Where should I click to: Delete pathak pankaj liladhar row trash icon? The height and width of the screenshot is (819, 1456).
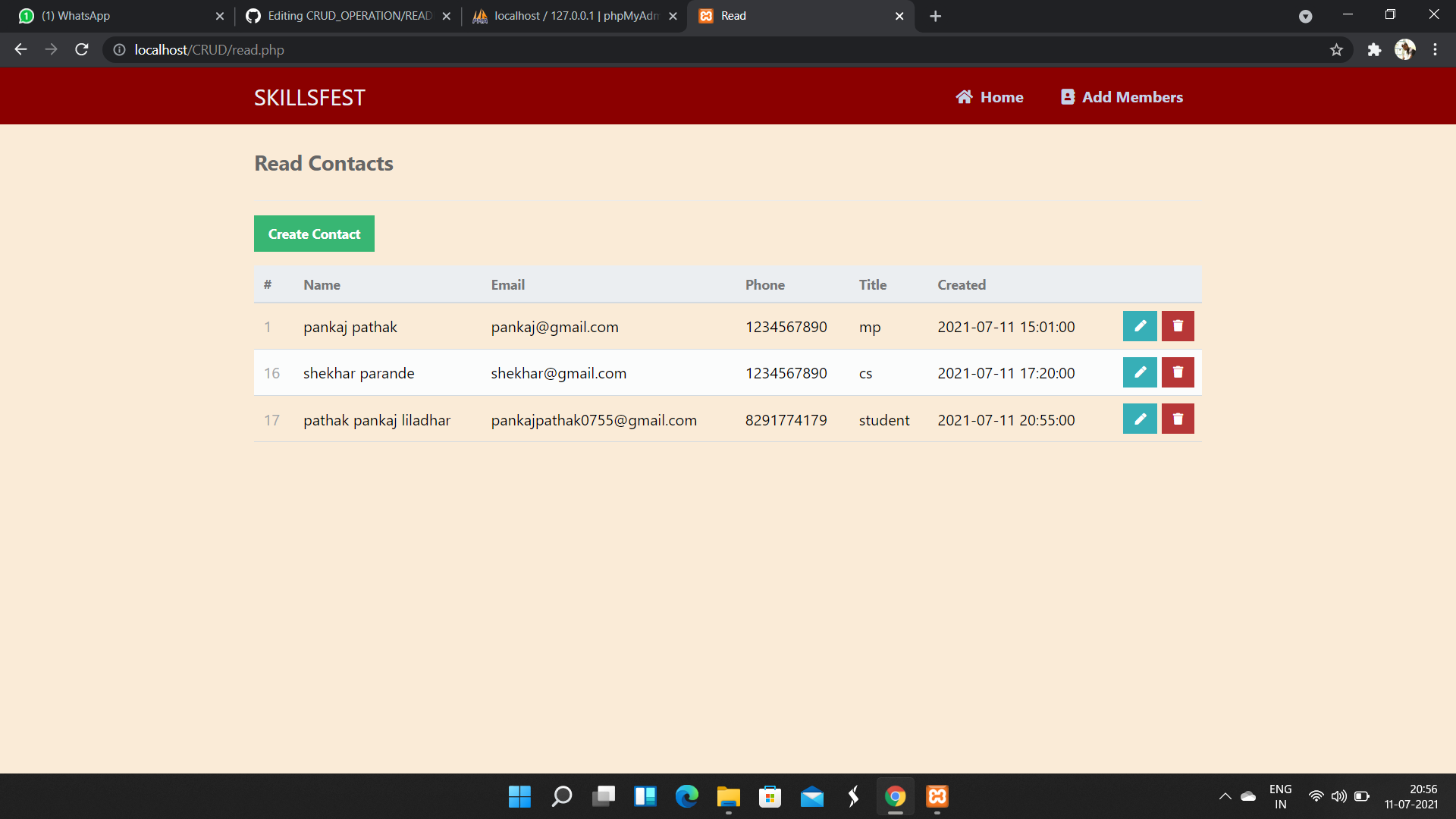tap(1178, 419)
